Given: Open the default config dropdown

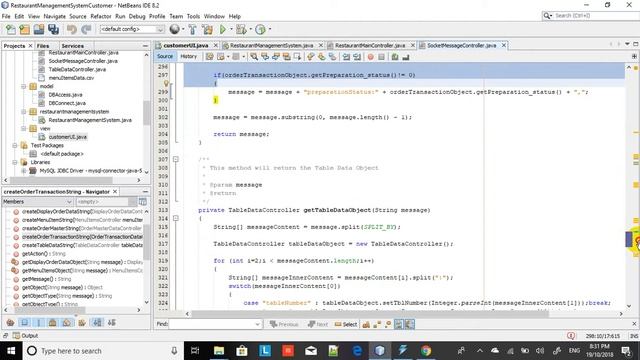Looking at the screenshot, I should tap(160, 29).
